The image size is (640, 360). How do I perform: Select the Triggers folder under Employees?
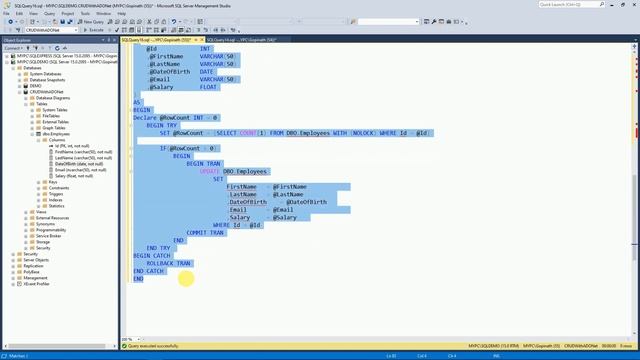(x=56, y=194)
